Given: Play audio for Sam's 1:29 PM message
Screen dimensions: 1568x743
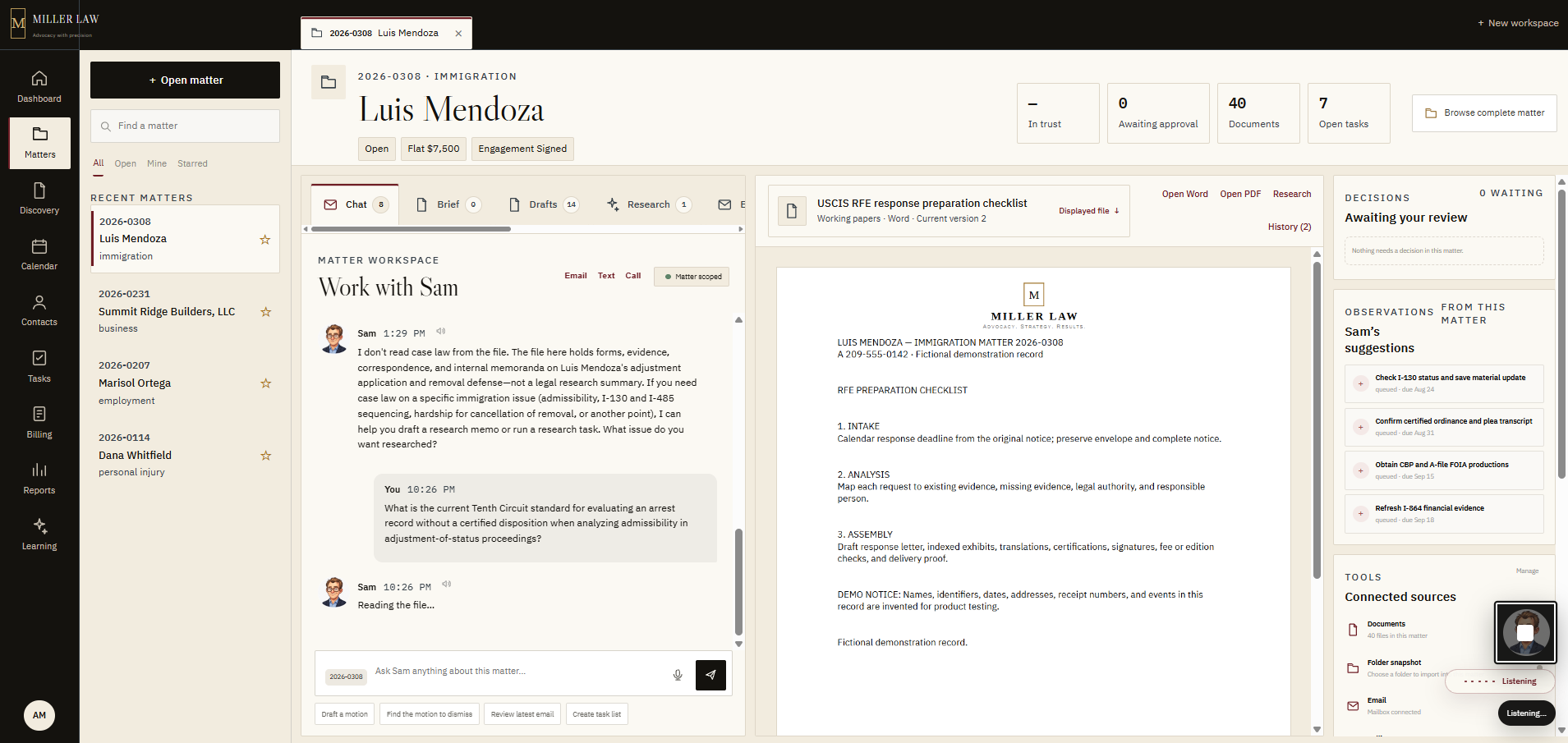Looking at the screenshot, I should 441,332.
